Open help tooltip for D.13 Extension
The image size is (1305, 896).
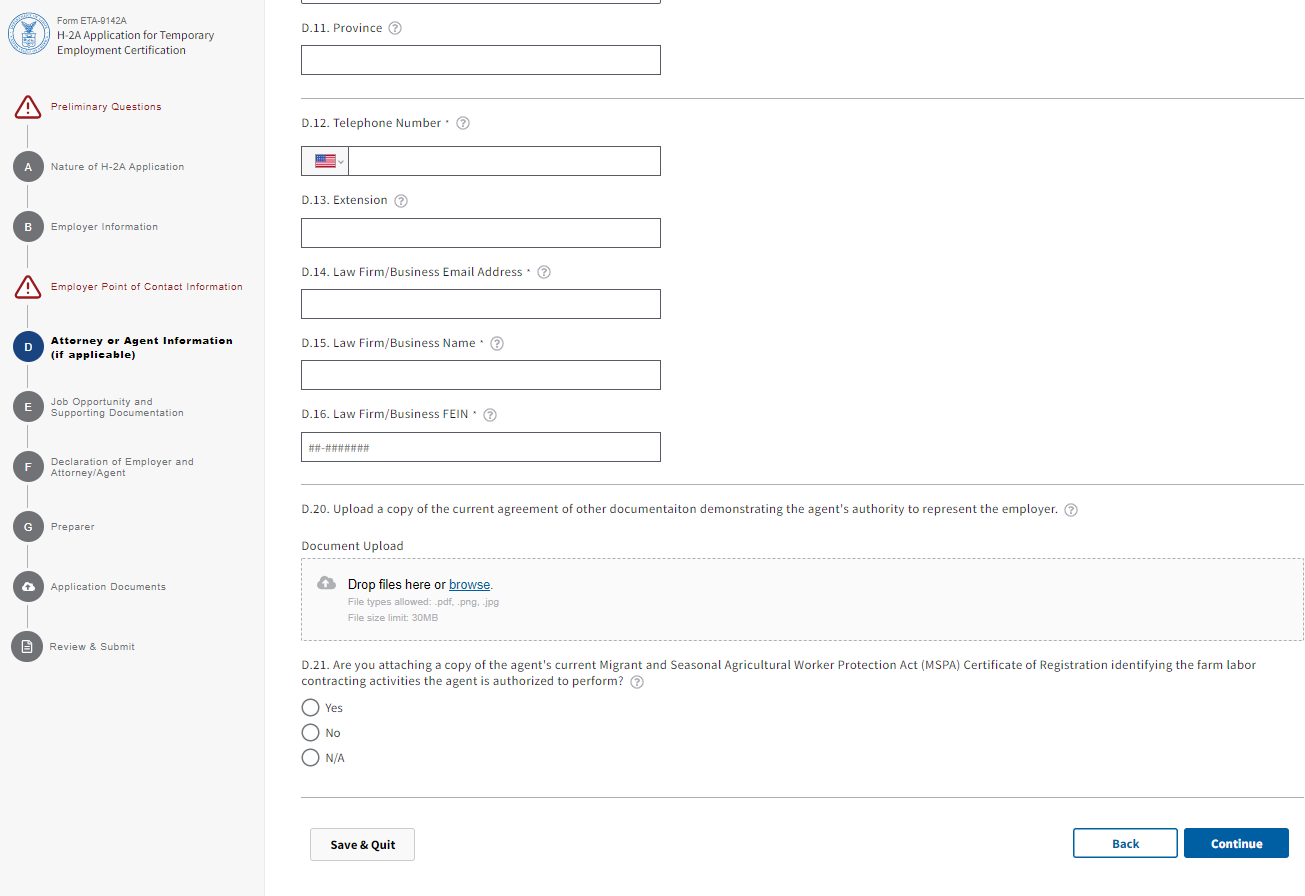[x=401, y=201]
